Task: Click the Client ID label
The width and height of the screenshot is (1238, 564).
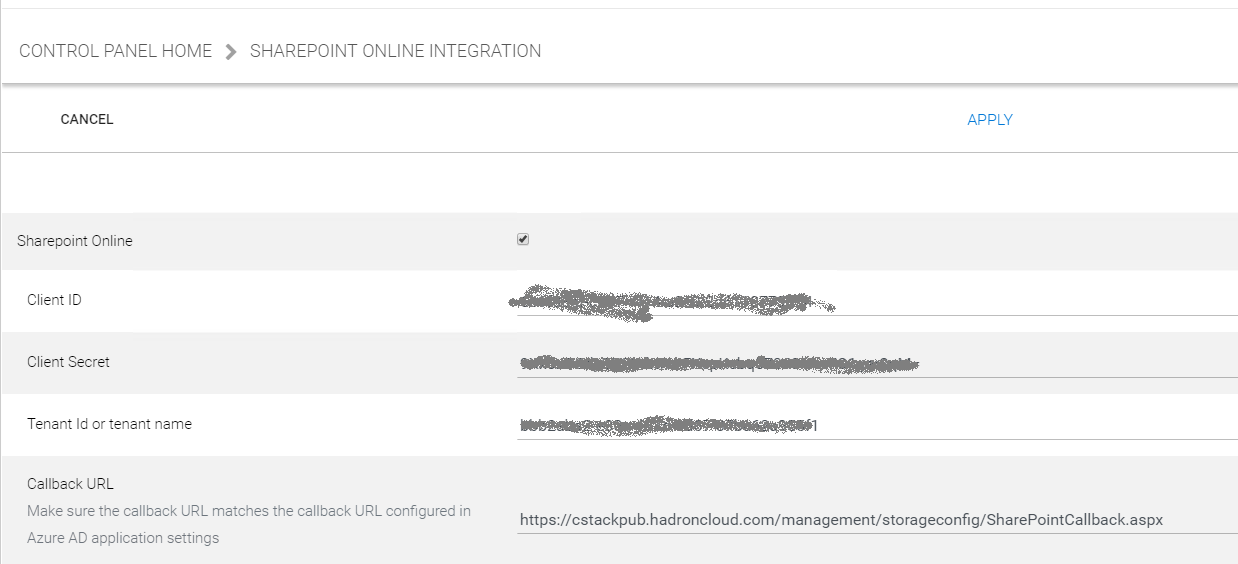Action: pos(54,300)
